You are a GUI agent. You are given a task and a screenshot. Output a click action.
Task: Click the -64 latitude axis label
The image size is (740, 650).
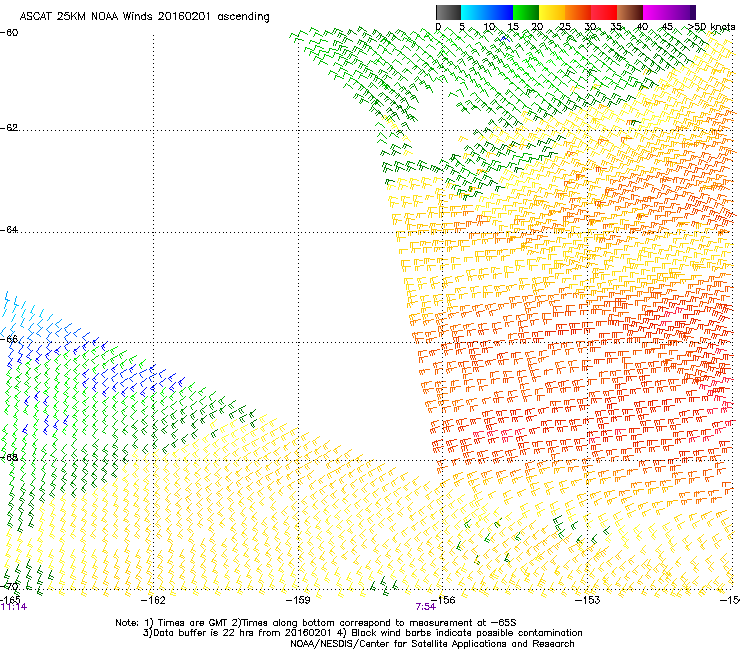(9, 230)
